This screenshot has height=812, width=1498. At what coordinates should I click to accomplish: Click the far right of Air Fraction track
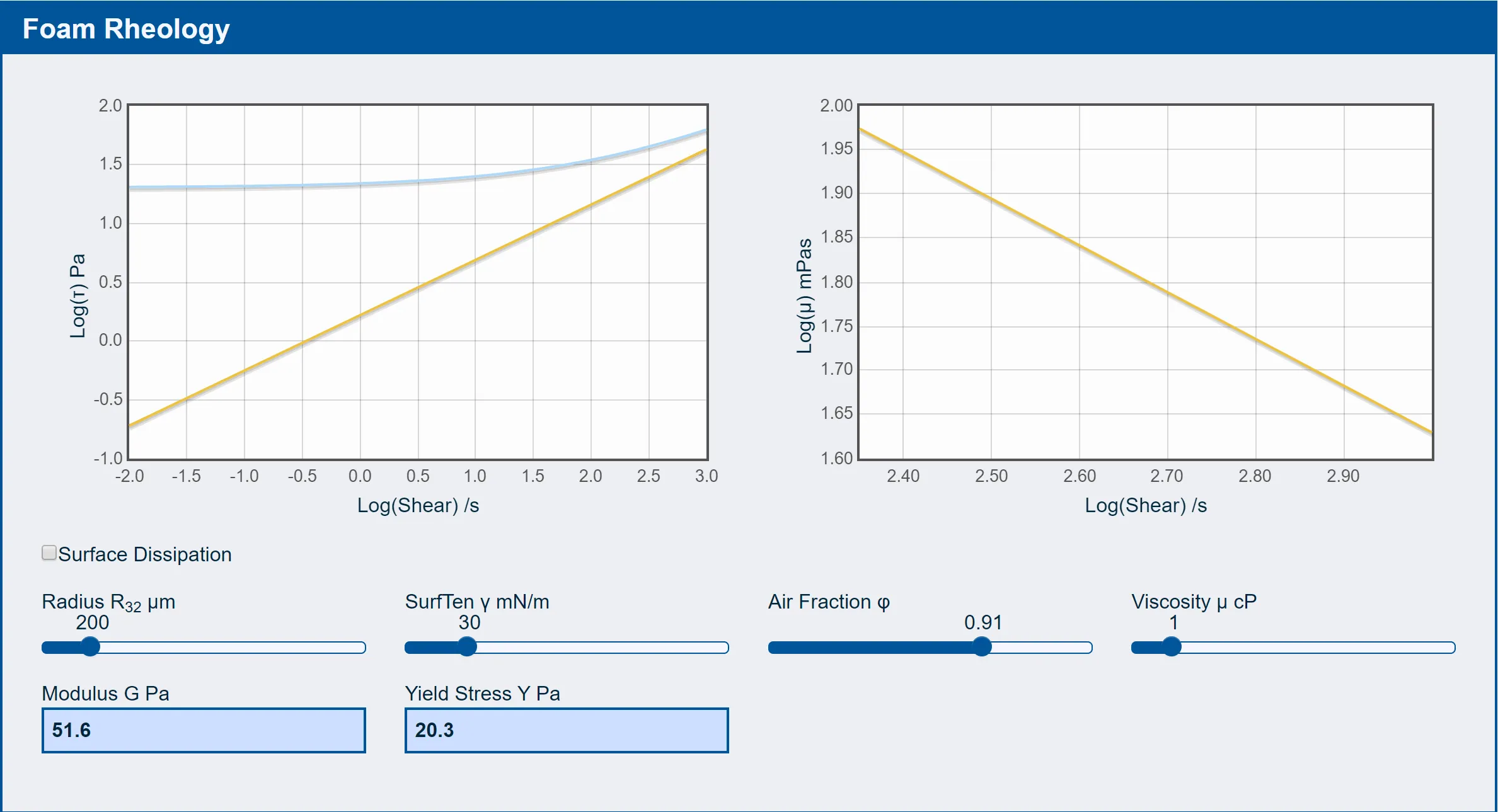pos(1086,648)
